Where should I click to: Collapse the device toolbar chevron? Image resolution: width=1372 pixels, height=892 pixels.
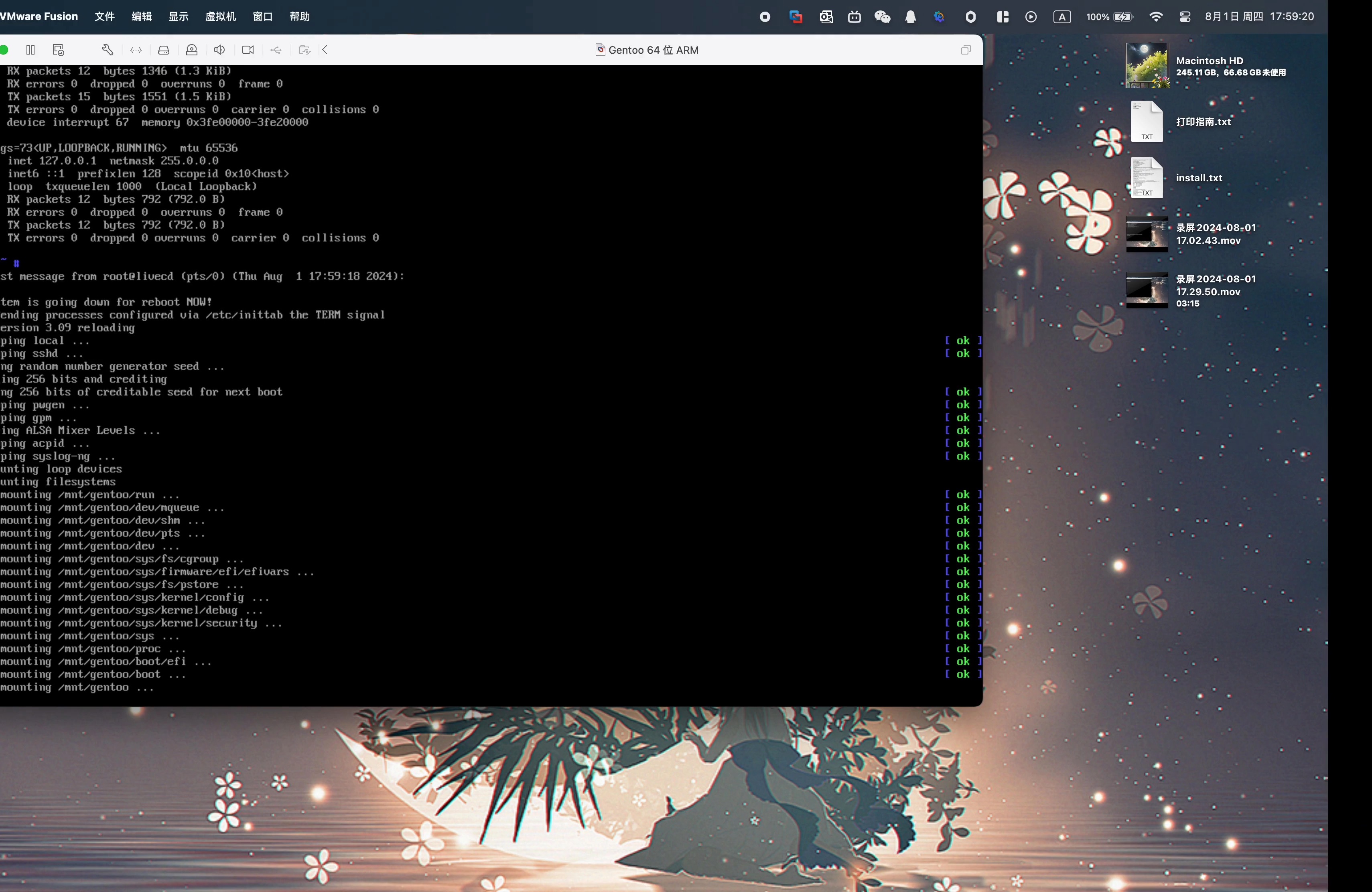point(326,50)
